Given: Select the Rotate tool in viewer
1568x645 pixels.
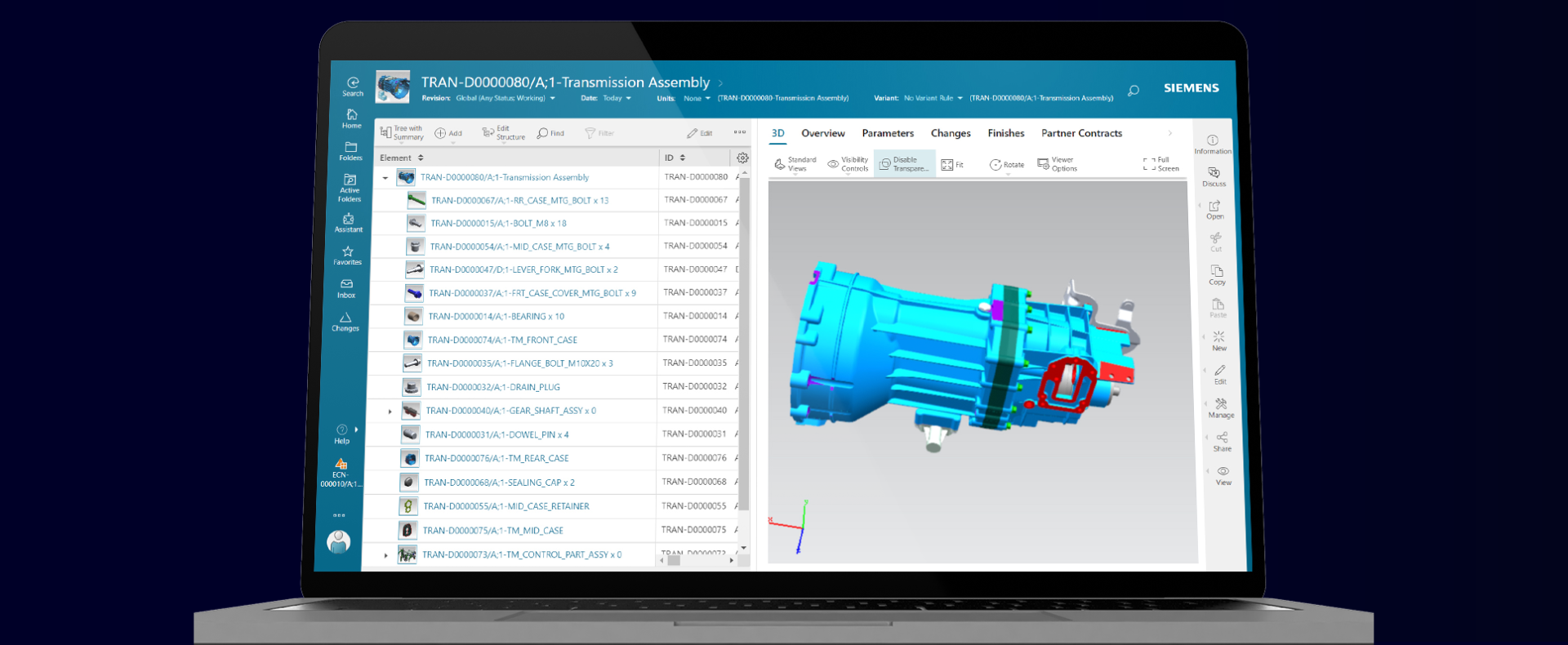Looking at the screenshot, I should pyautogui.click(x=1006, y=165).
